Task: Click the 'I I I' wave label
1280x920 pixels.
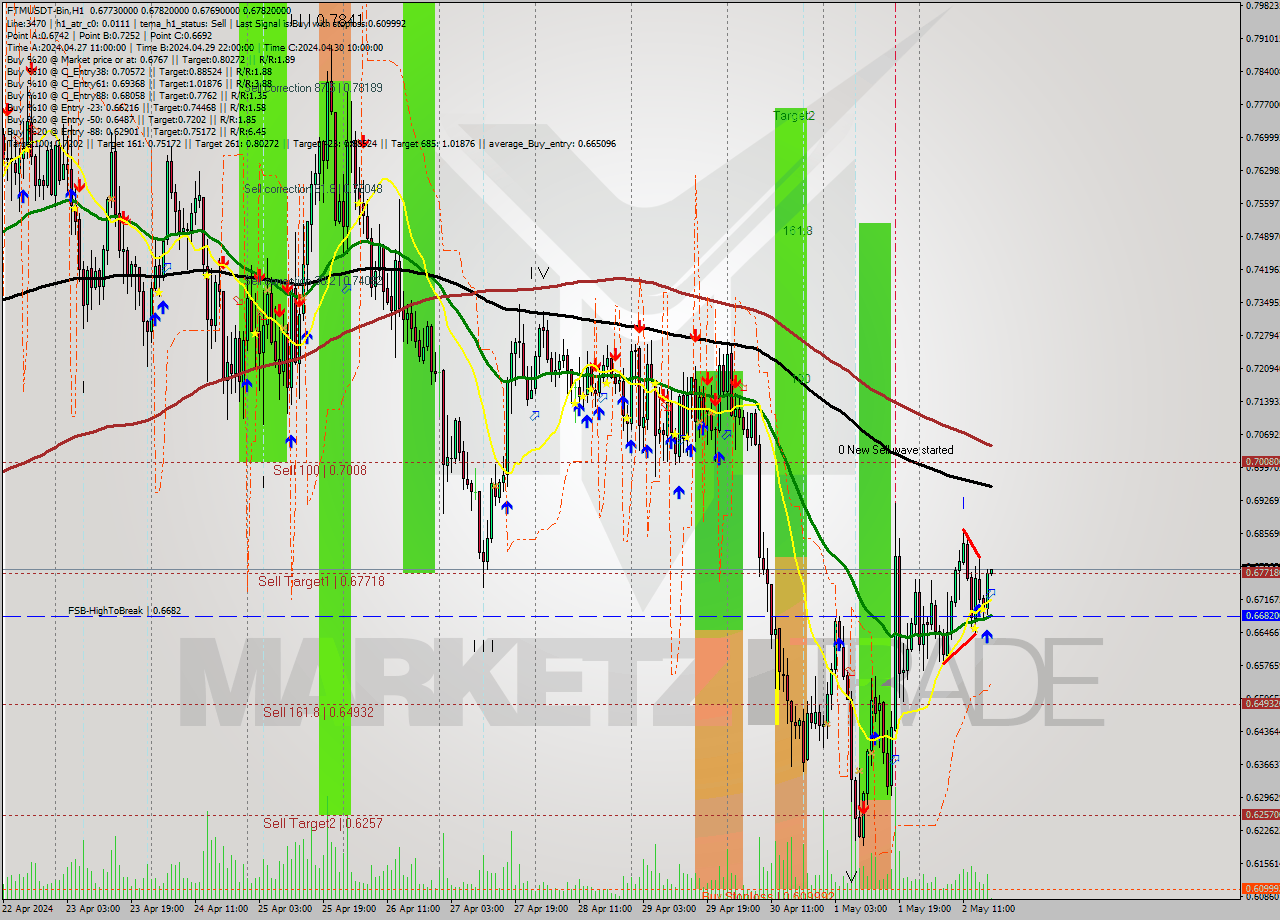Action: click(x=483, y=646)
